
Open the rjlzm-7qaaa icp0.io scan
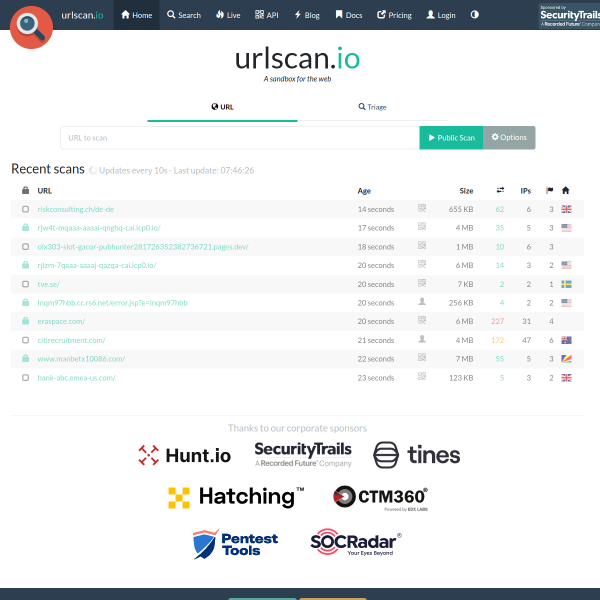click(97, 265)
